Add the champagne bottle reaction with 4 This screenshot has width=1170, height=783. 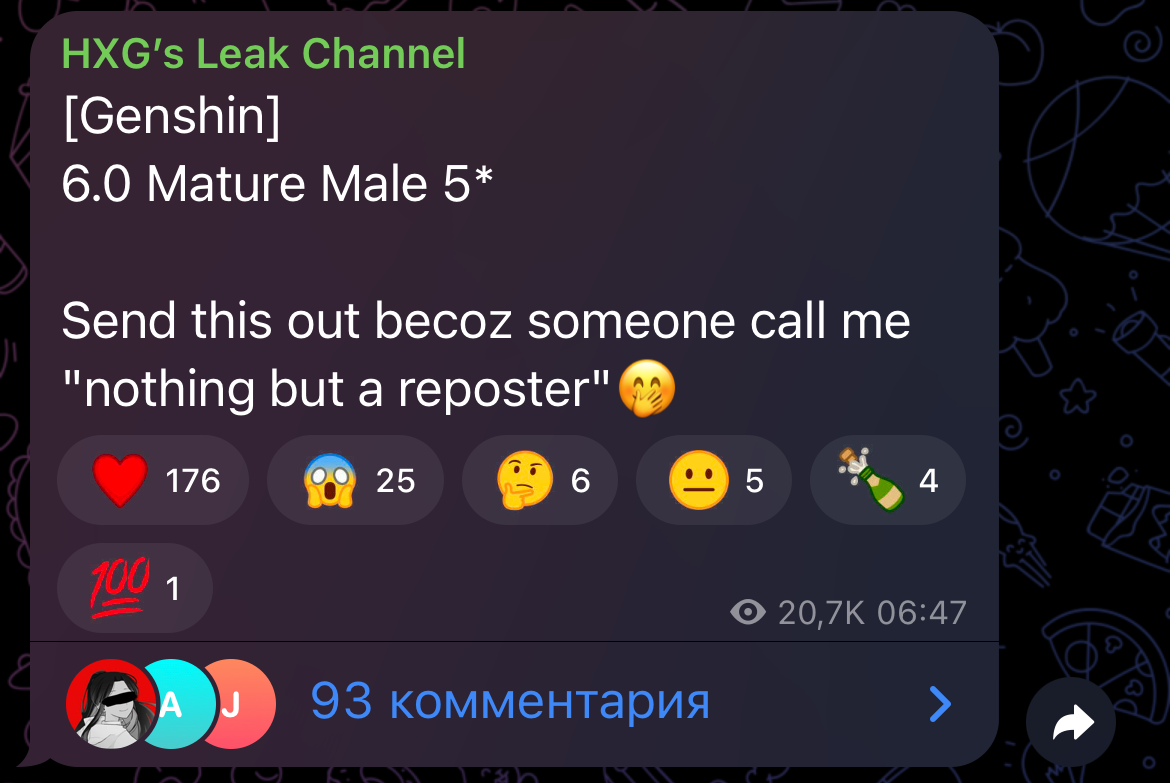click(x=887, y=480)
